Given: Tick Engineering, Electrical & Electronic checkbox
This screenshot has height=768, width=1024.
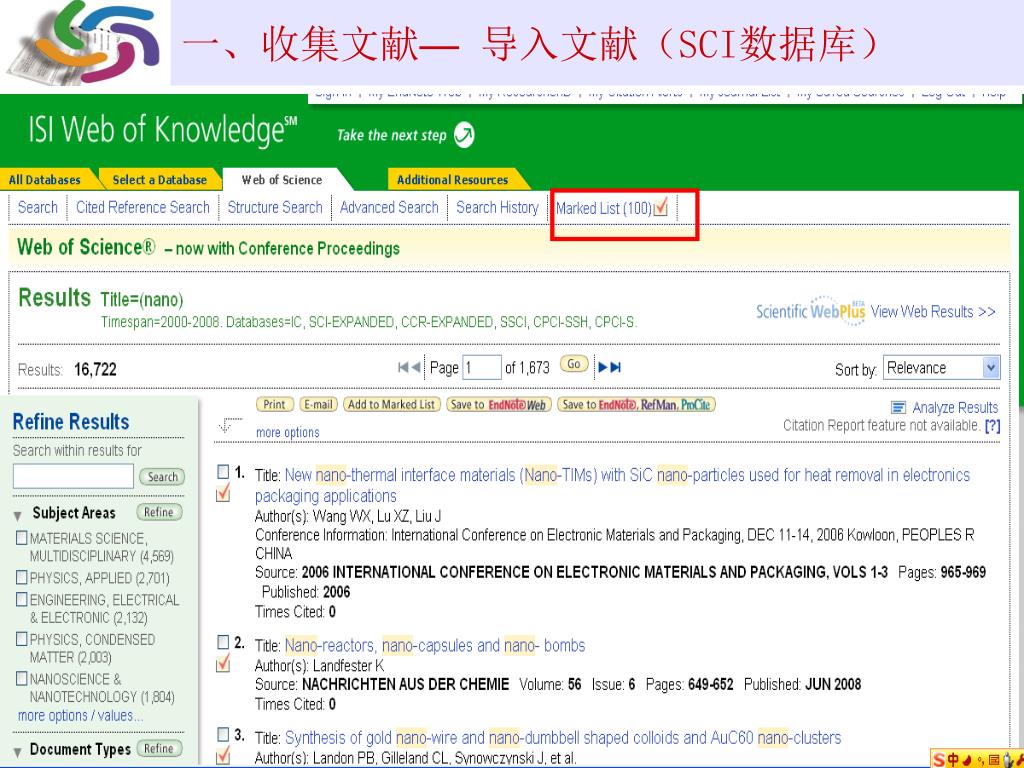Looking at the screenshot, I should [x=22, y=599].
